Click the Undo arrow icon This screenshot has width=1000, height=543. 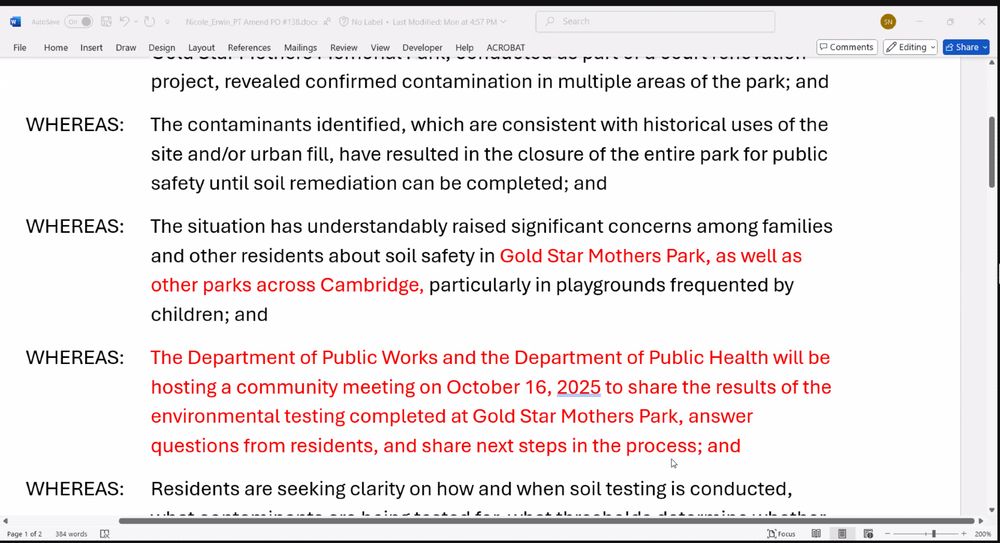(x=124, y=22)
